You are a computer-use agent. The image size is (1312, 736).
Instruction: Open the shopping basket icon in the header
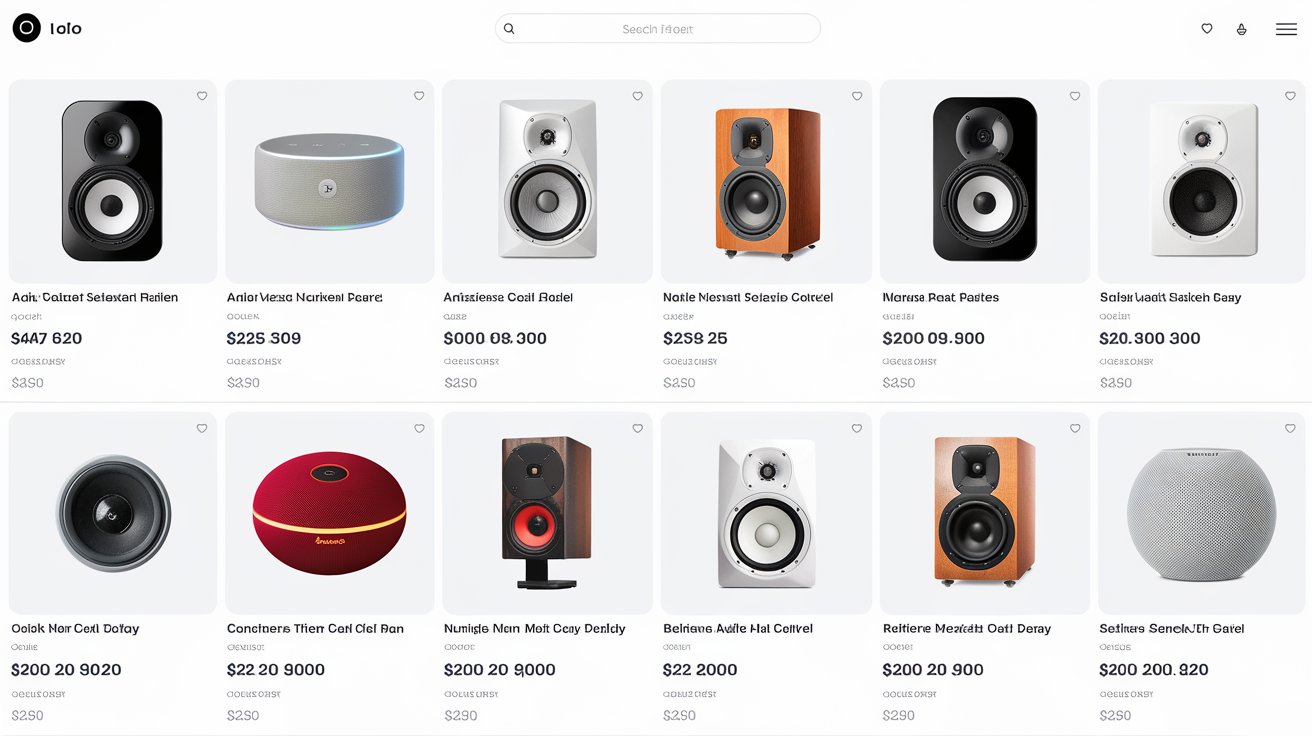pyautogui.click(x=1241, y=29)
